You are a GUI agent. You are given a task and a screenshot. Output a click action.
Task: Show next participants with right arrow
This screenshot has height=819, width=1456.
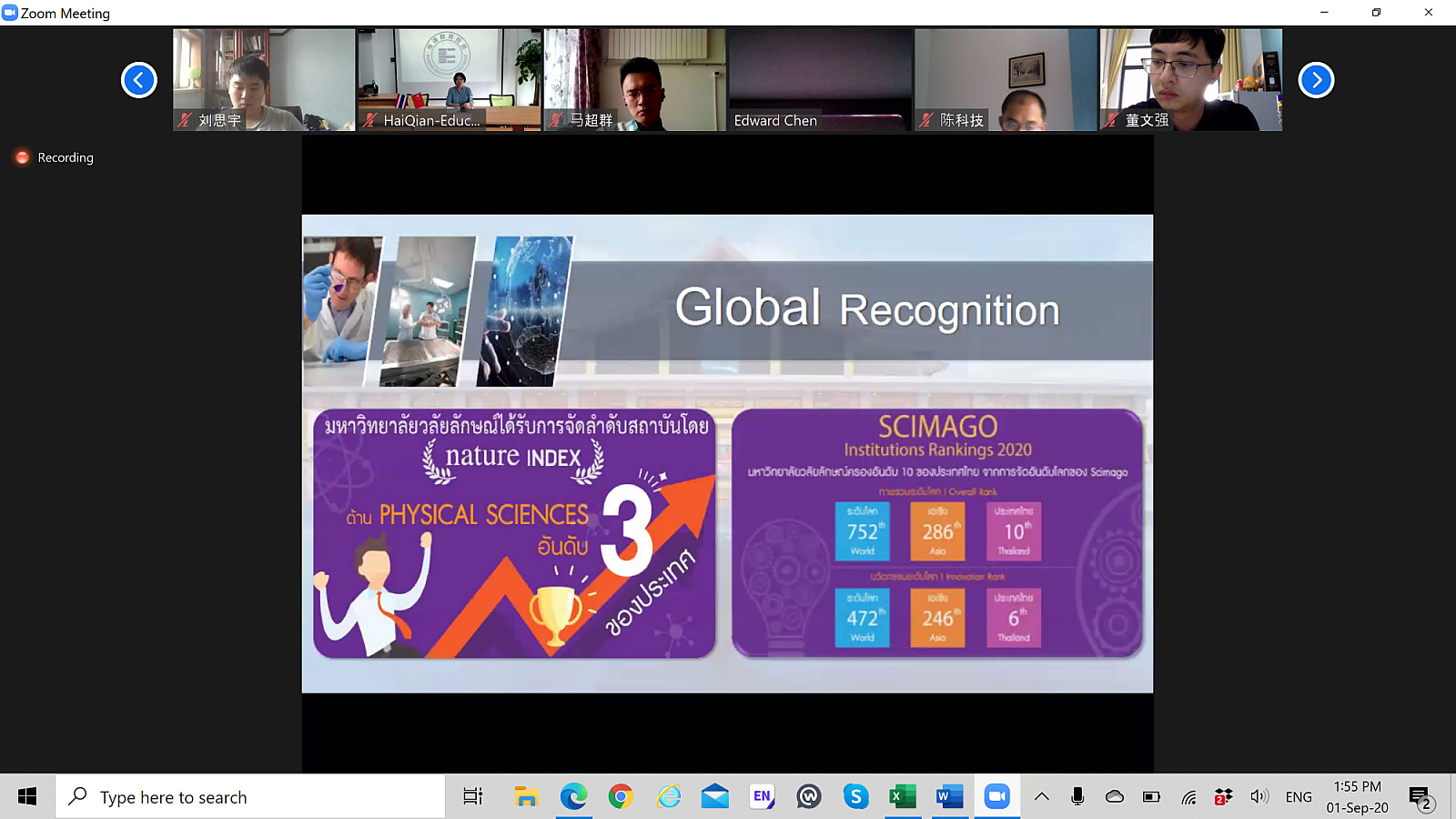(x=1316, y=80)
